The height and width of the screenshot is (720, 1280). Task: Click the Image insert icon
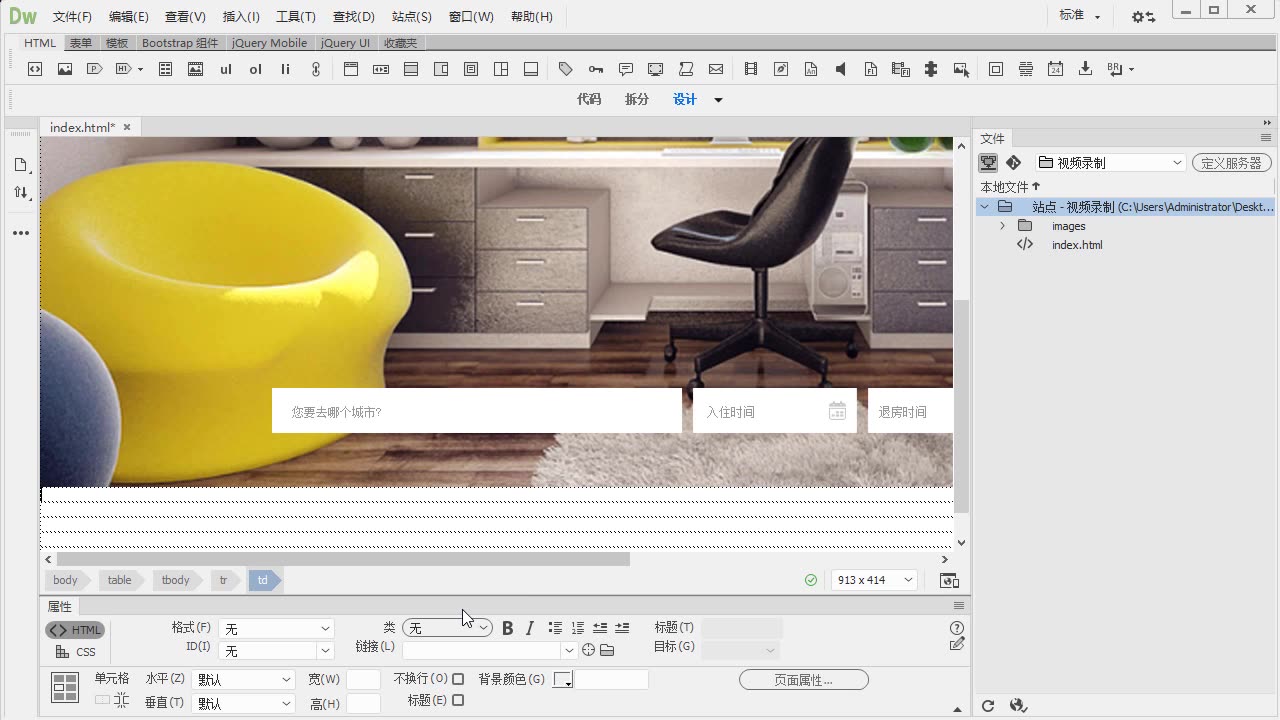(x=65, y=69)
